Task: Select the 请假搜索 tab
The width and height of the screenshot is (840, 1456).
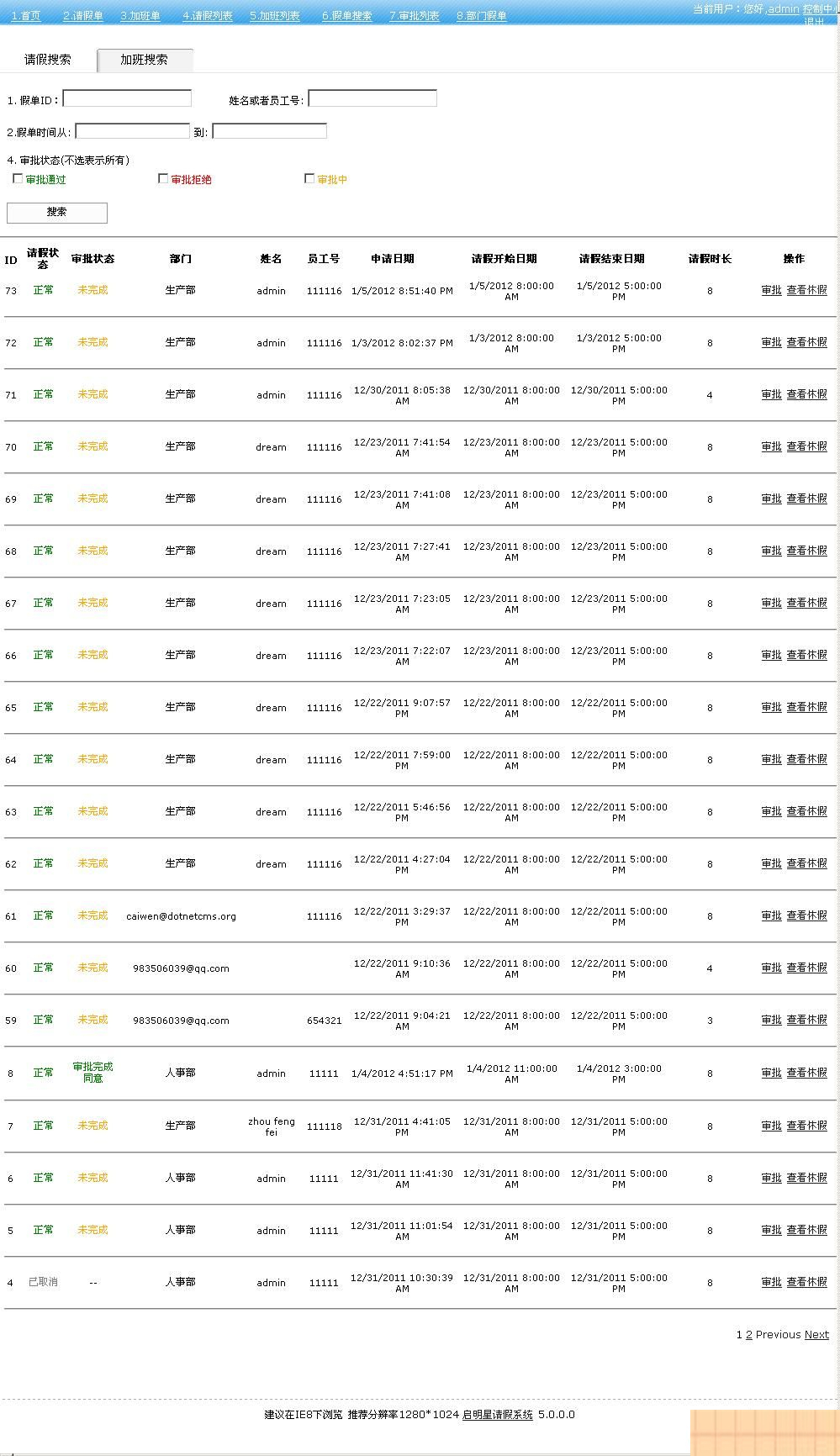Action: [x=48, y=60]
